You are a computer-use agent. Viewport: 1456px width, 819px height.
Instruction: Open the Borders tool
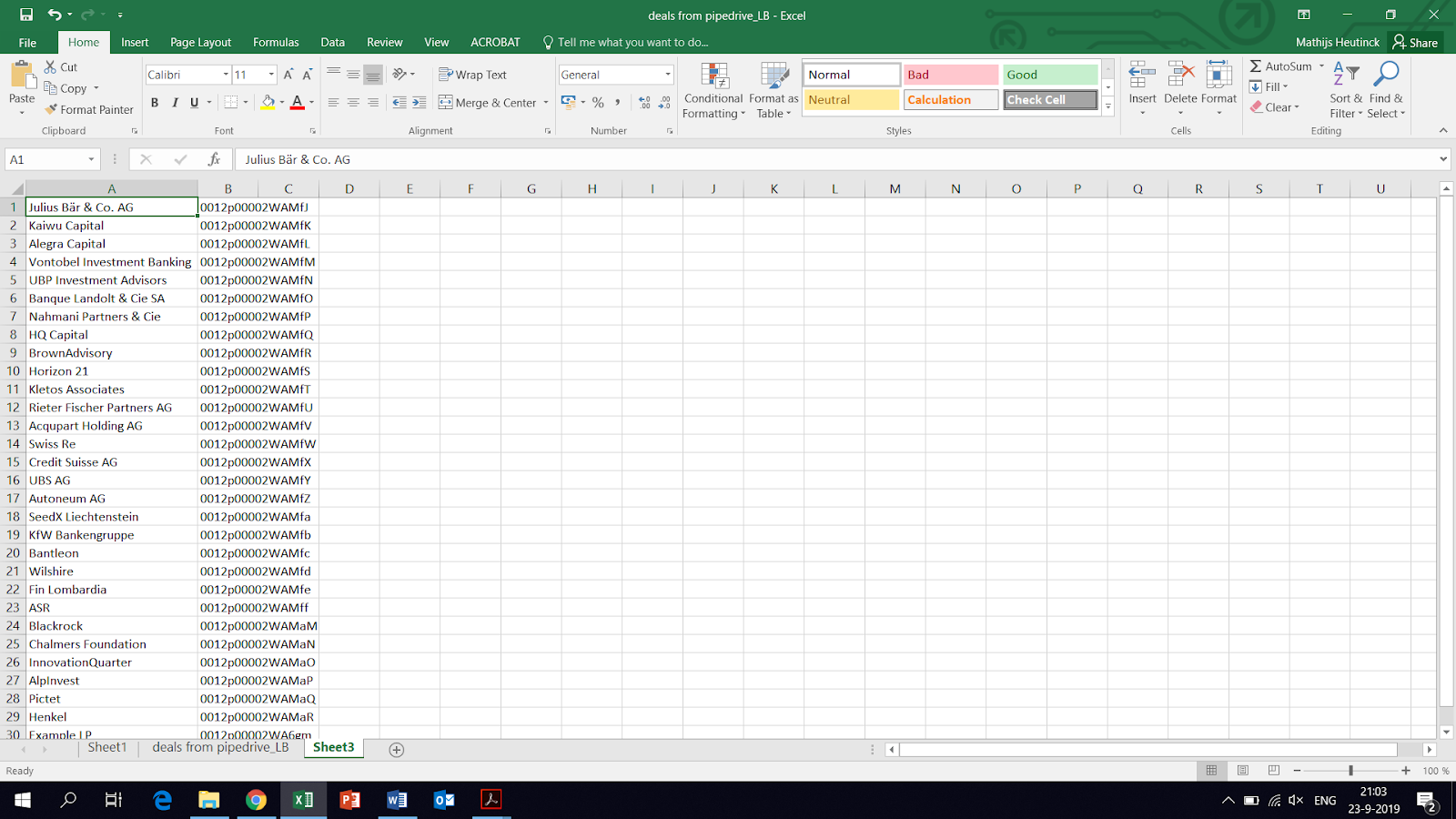231,102
